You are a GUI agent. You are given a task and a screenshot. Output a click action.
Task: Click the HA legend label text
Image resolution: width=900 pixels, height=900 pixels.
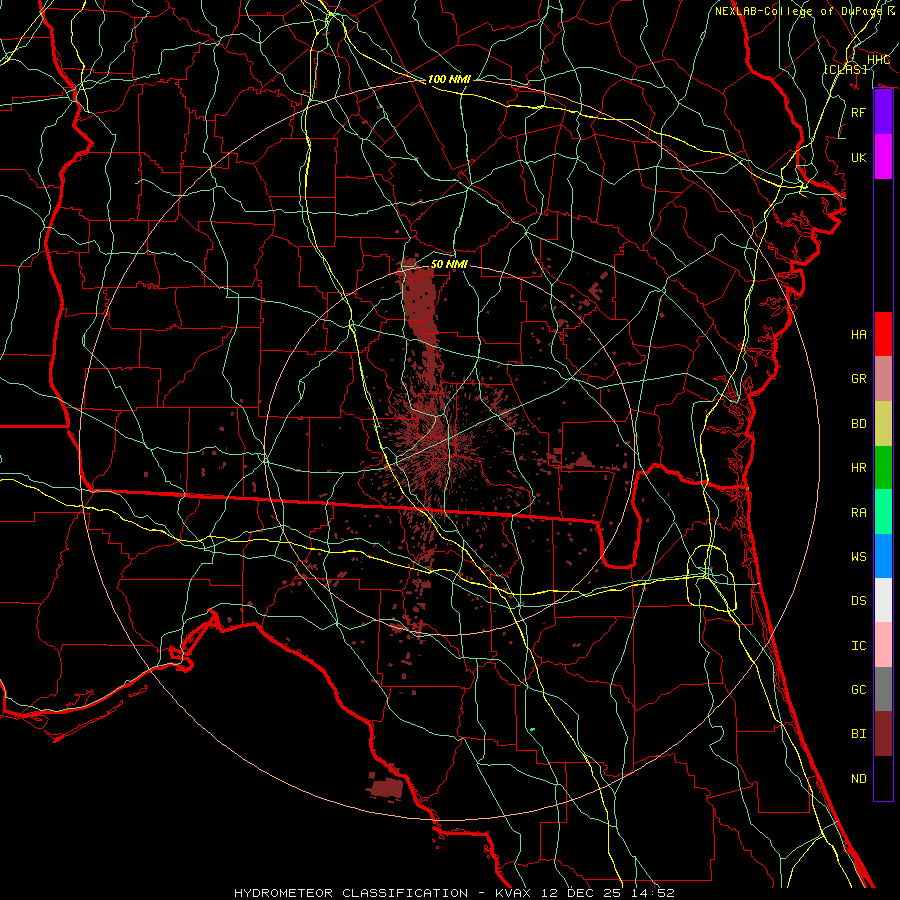(x=859, y=334)
